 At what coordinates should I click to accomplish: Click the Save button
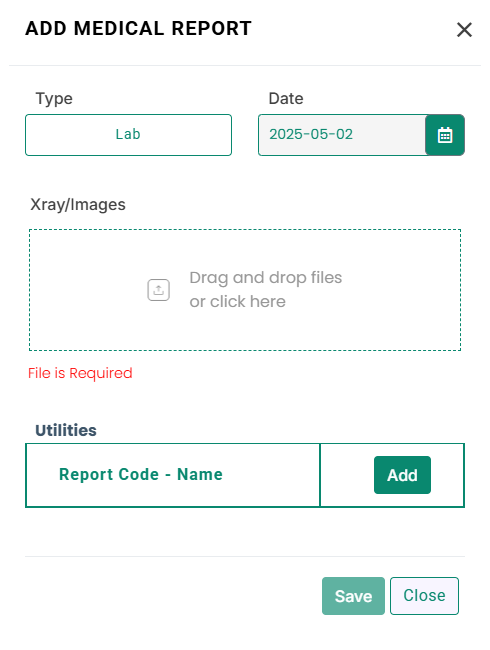coord(353,596)
